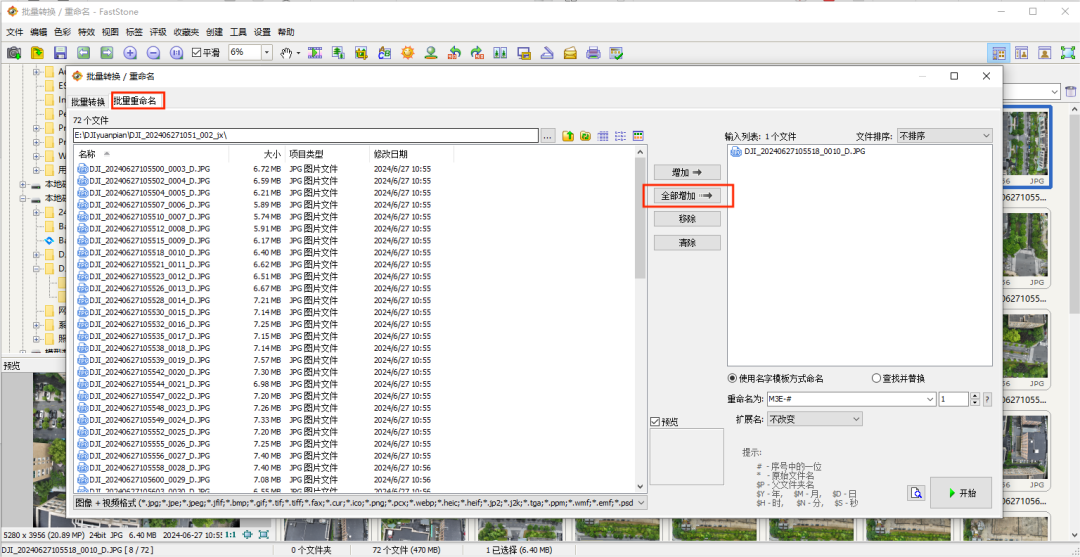Click the crop board toolbar icon
The height and width of the screenshot is (557, 1080).
tap(362, 52)
